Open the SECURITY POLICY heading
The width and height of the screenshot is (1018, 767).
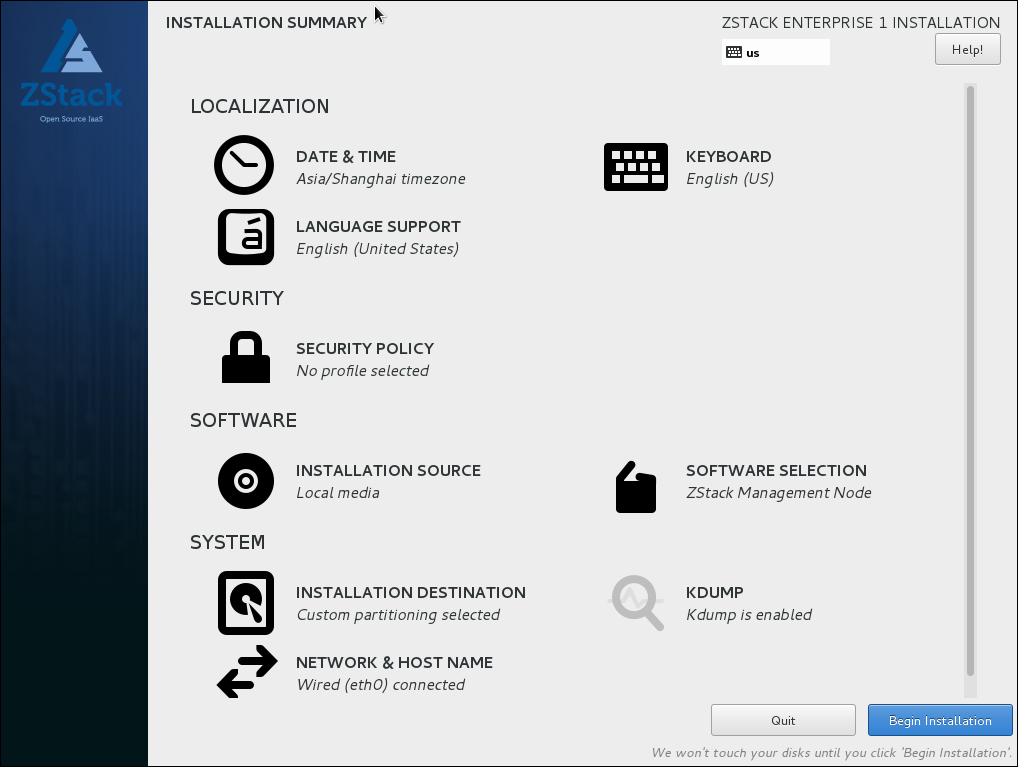[x=365, y=349]
